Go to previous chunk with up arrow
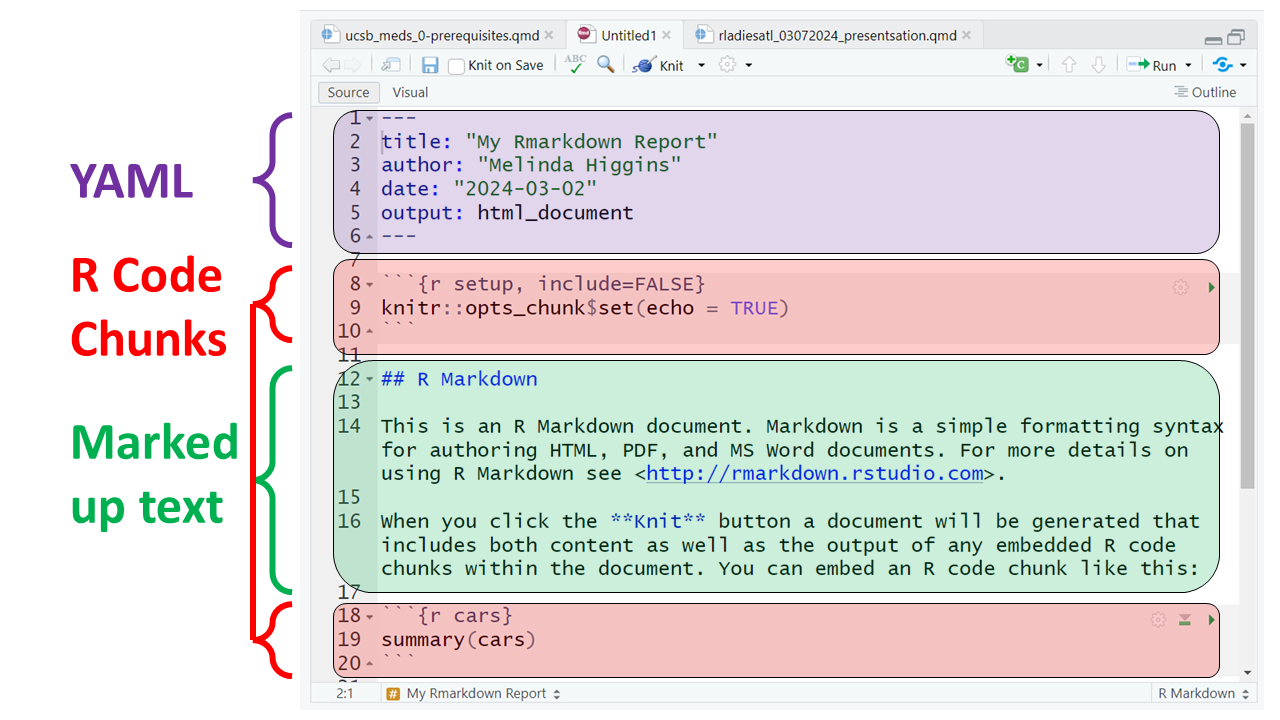 [1069, 65]
